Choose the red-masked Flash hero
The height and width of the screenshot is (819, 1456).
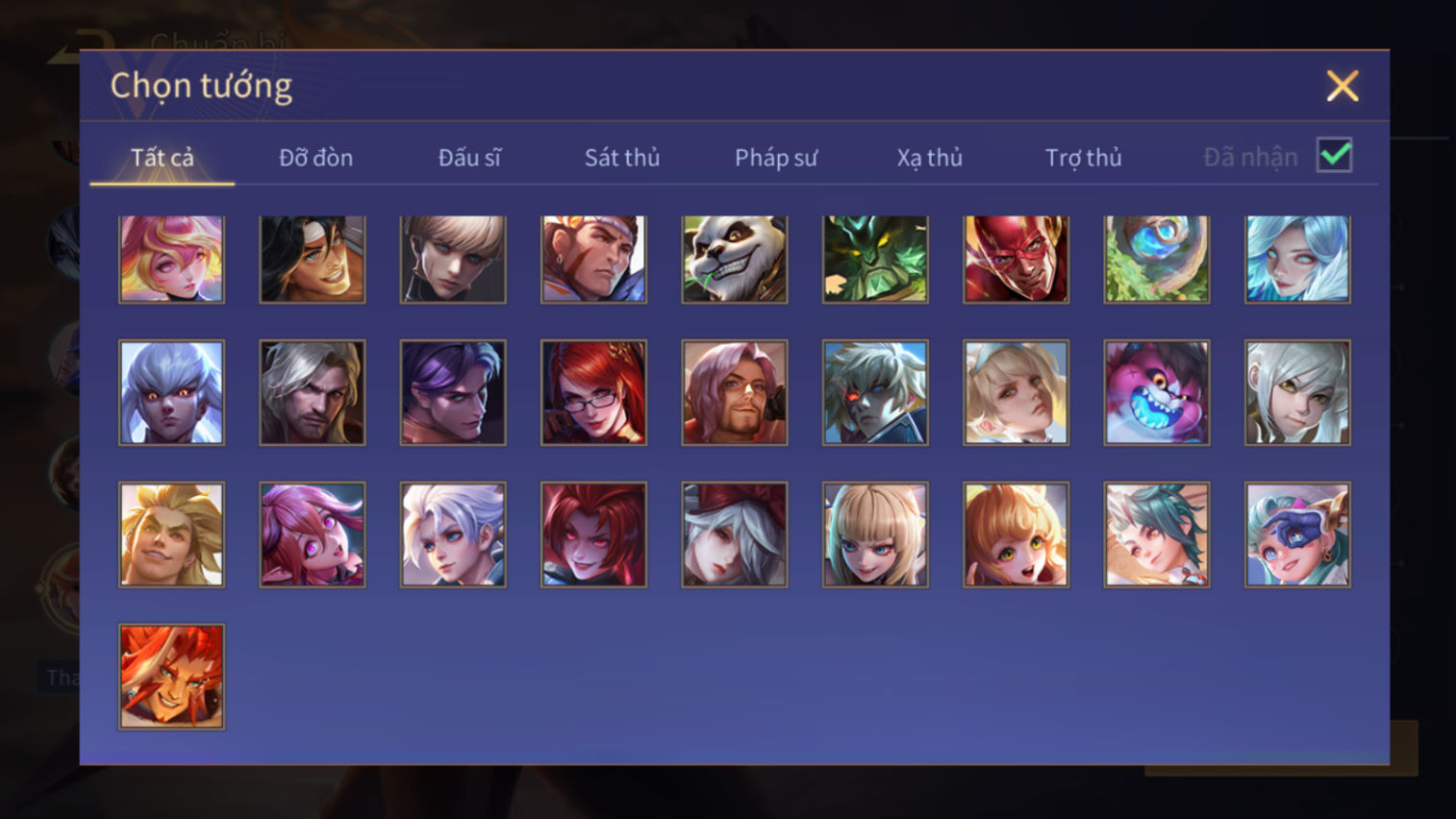(x=1016, y=260)
